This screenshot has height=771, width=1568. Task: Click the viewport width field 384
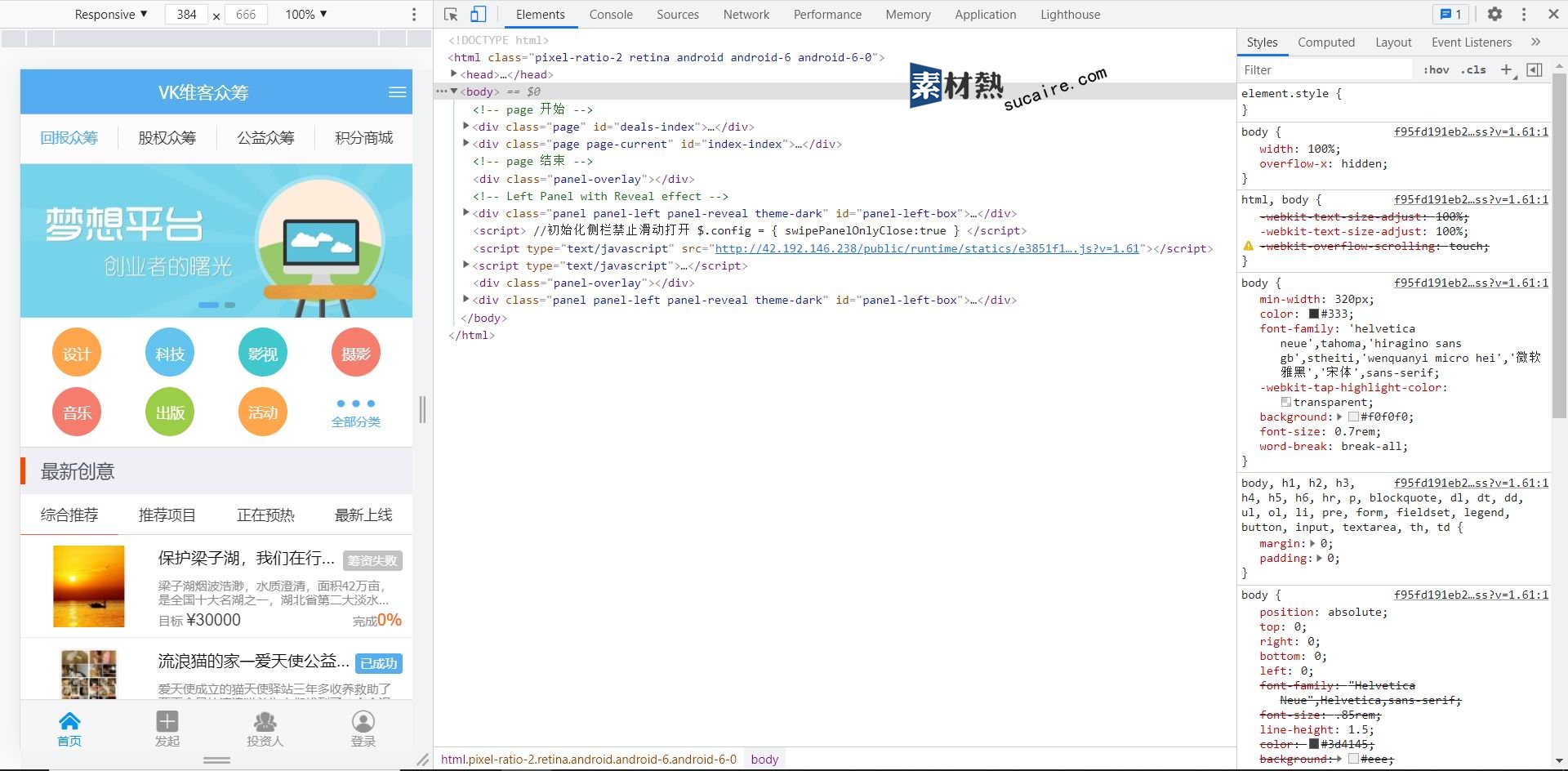(187, 14)
